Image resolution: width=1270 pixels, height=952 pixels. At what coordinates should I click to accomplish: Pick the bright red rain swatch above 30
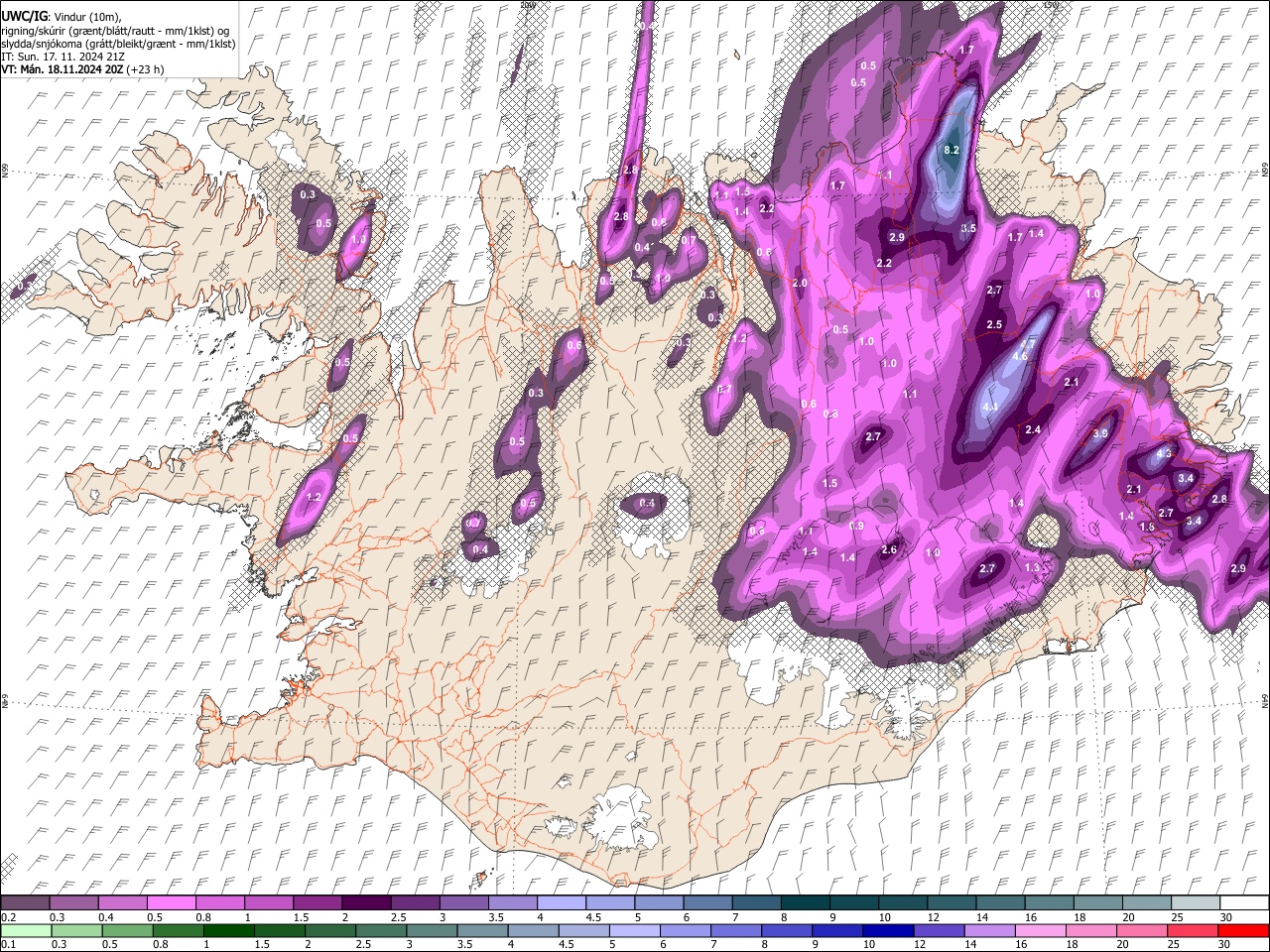[x=1242, y=930]
